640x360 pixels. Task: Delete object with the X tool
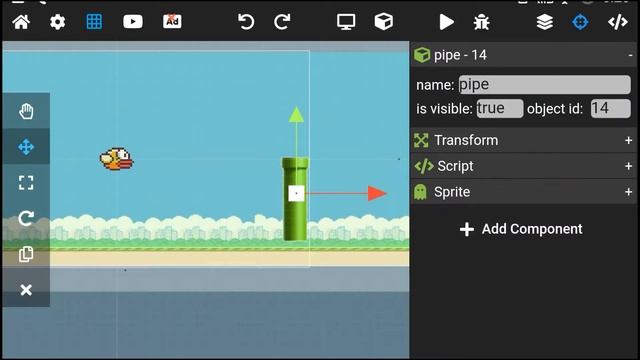click(x=26, y=290)
